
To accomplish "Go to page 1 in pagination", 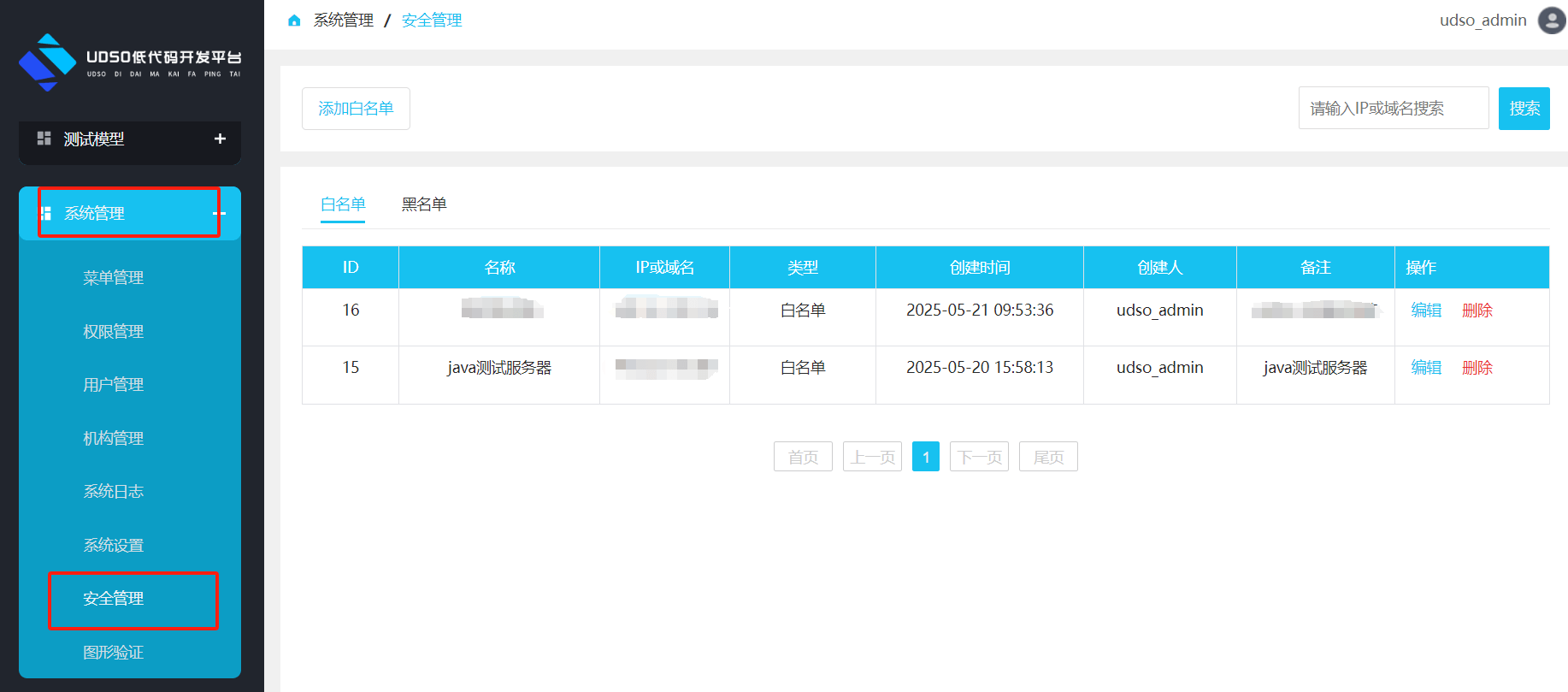I will (x=925, y=457).
